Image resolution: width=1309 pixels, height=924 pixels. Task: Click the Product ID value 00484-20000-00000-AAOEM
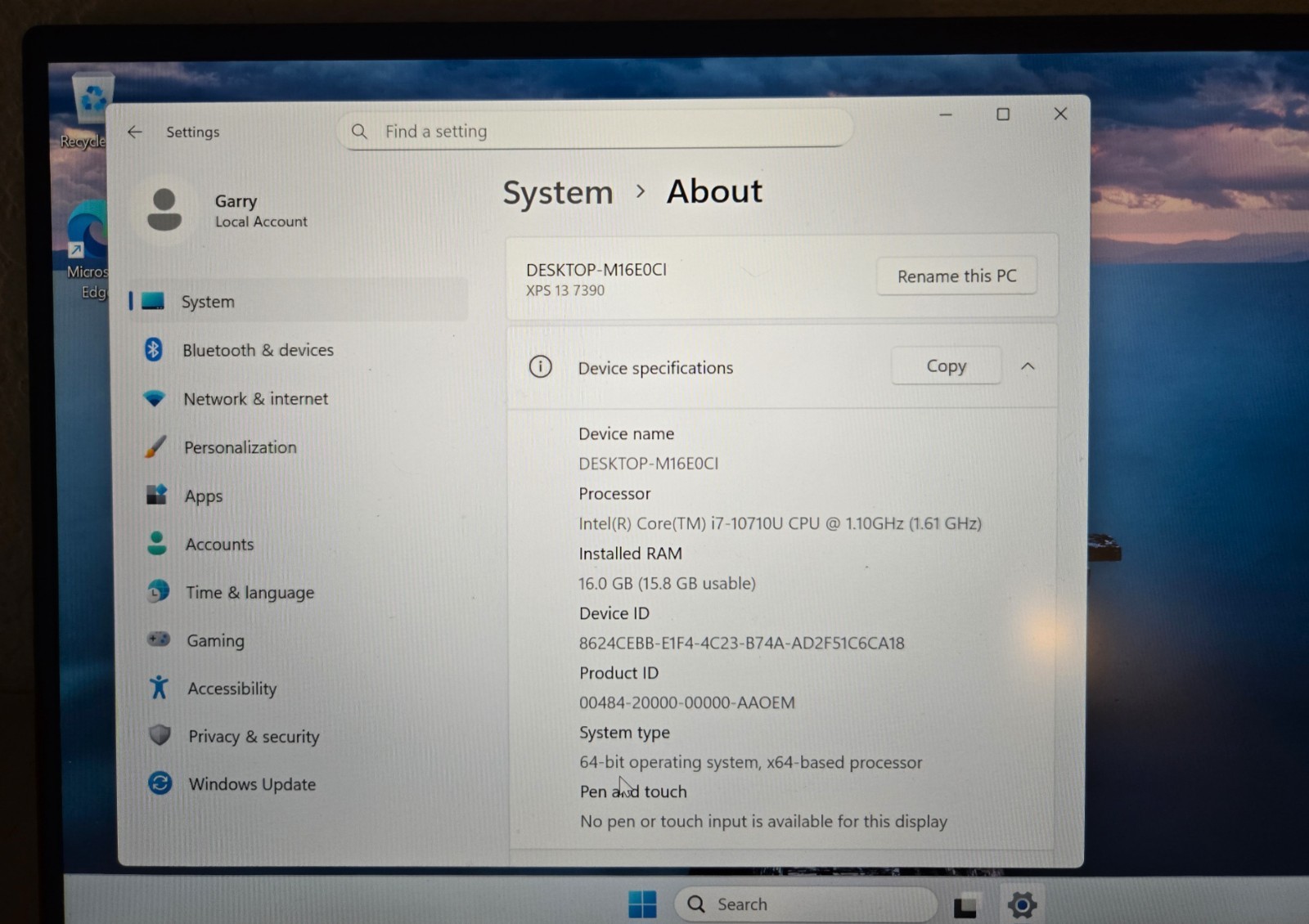click(686, 702)
